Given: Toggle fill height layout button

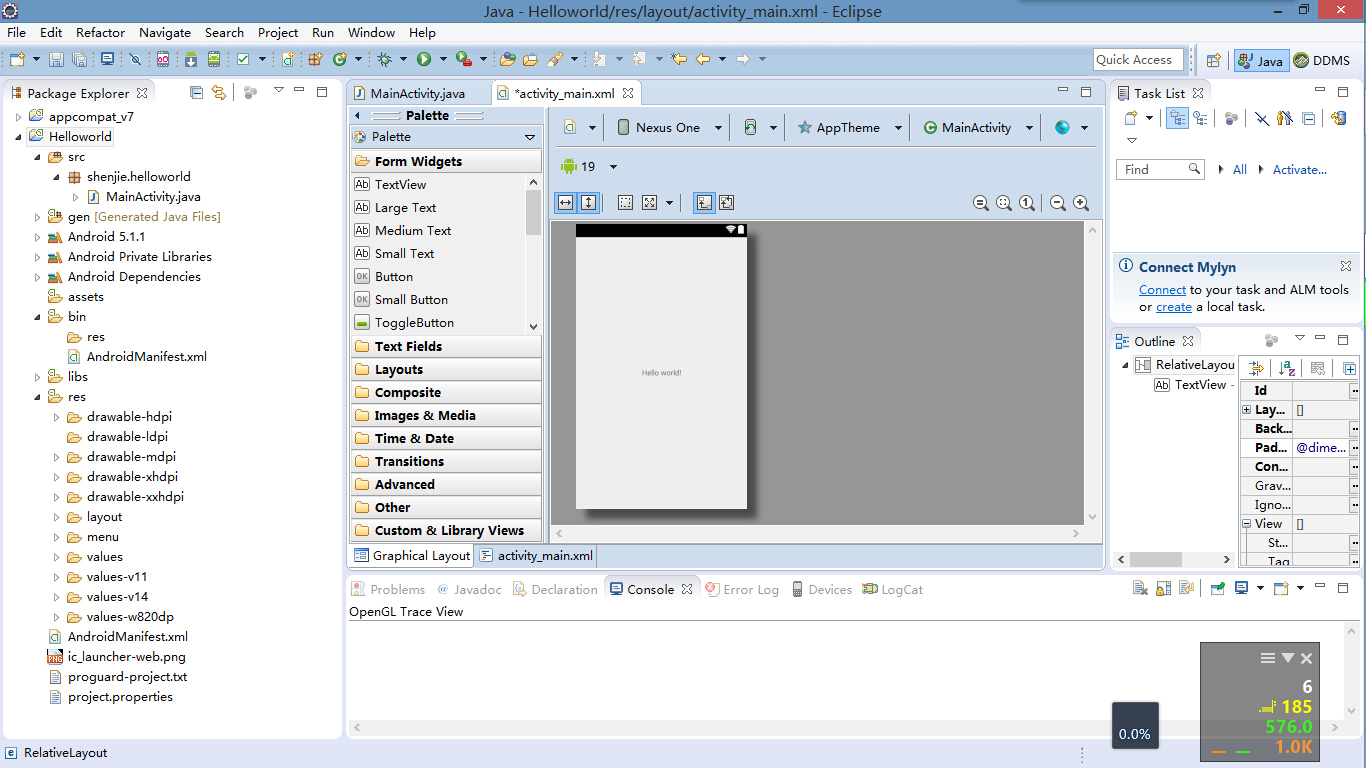Looking at the screenshot, I should 589,202.
